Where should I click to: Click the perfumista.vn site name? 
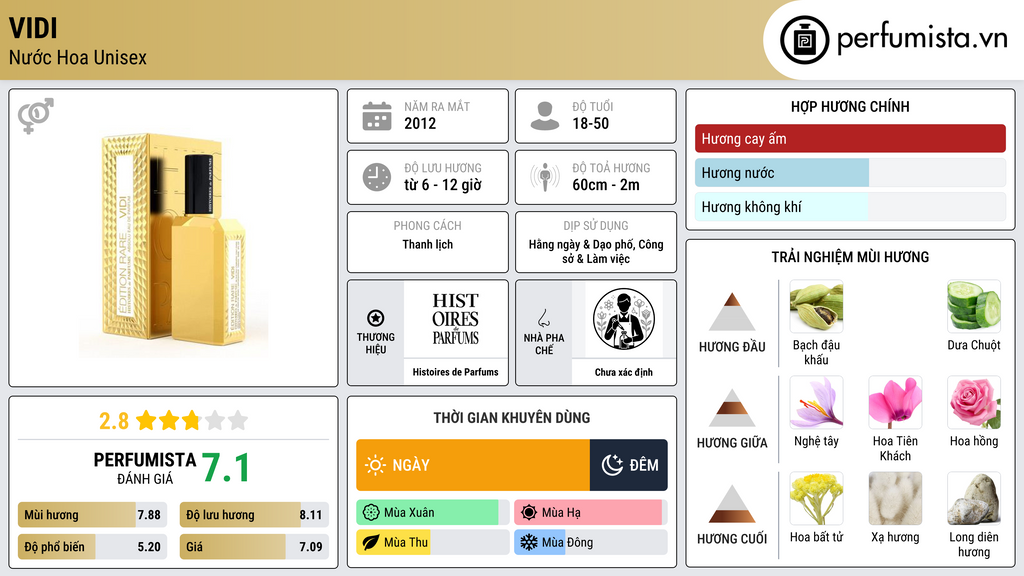pos(922,38)
